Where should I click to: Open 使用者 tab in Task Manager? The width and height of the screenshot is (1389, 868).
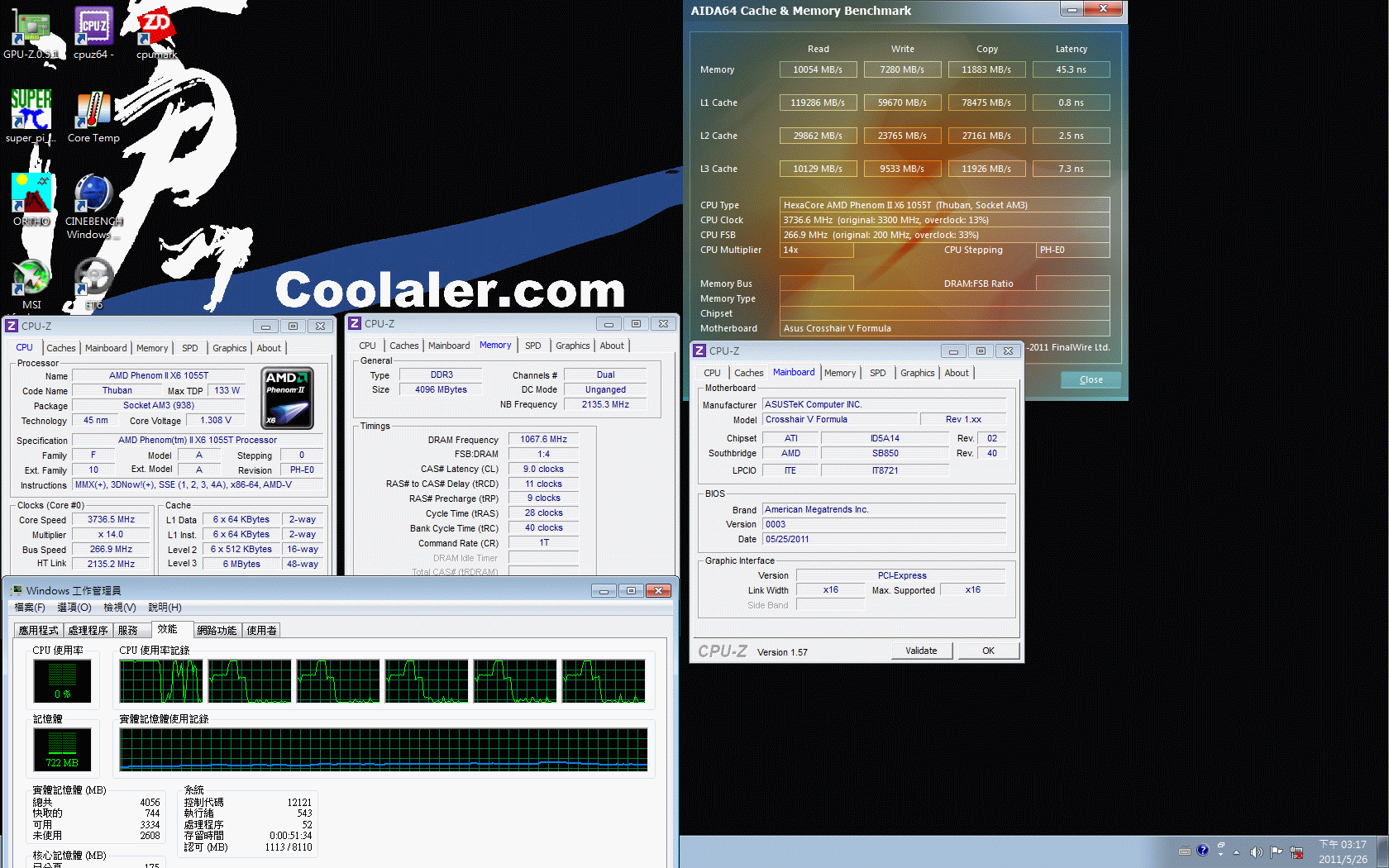pos(262,630)
